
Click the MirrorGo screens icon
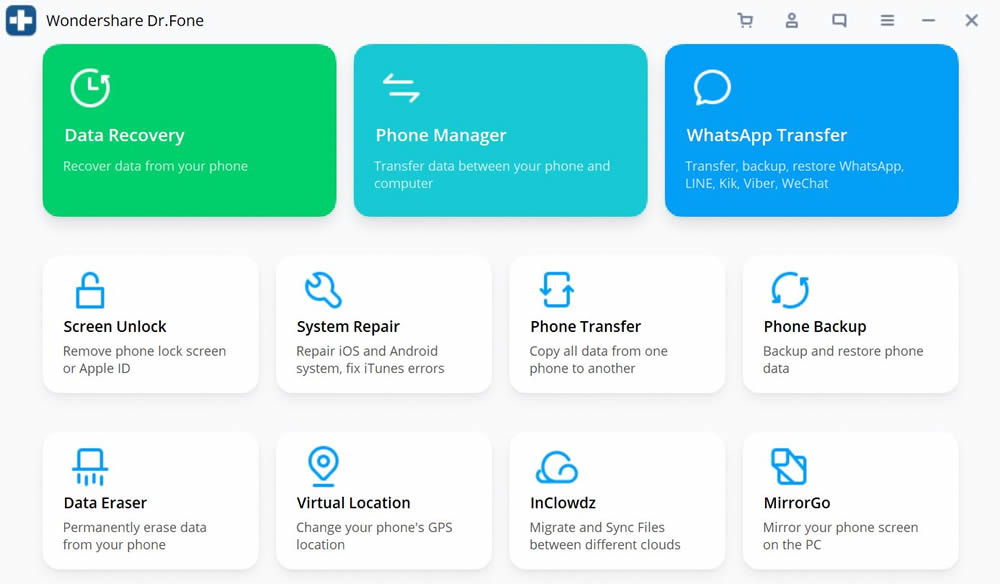pos(789,467)
